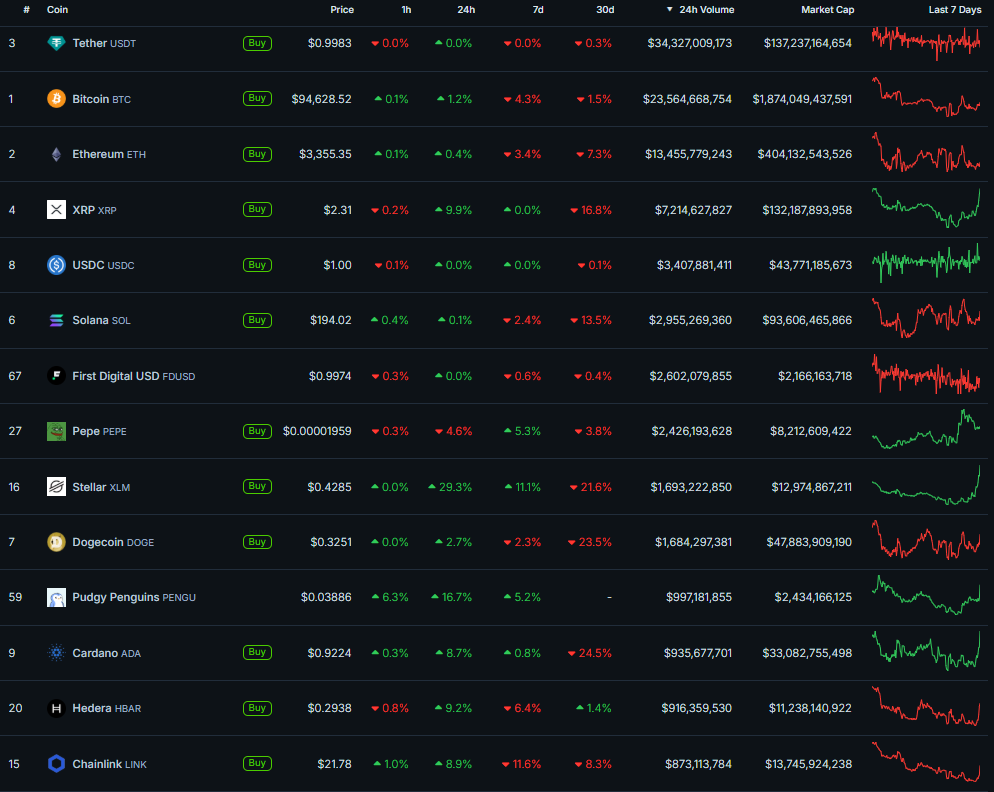The width and height of the screenshot is (994, 792).
Task: Click the Bitcoin coin logo icon
Action: point(56,99)
